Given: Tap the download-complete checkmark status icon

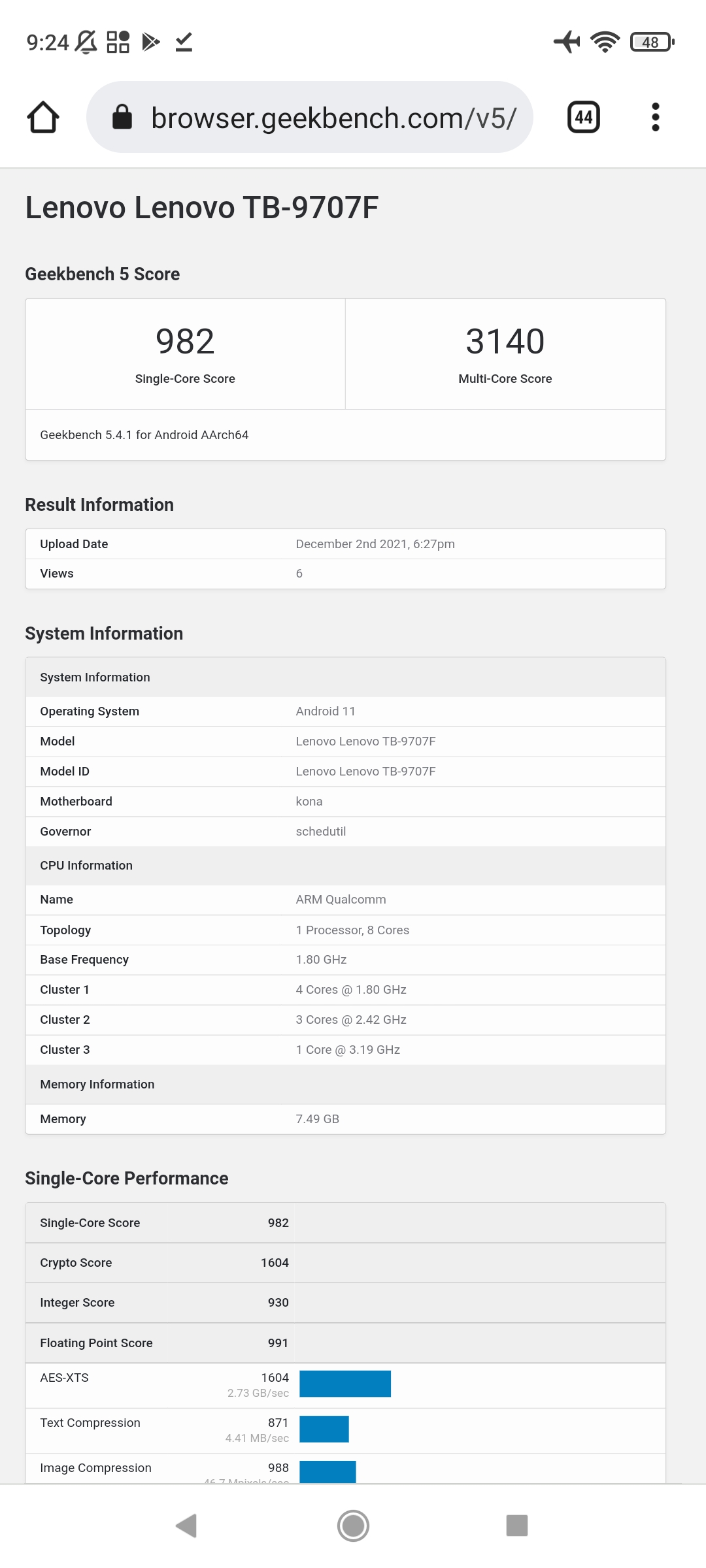Looking at the screenshot, I should tap(184, 42).
